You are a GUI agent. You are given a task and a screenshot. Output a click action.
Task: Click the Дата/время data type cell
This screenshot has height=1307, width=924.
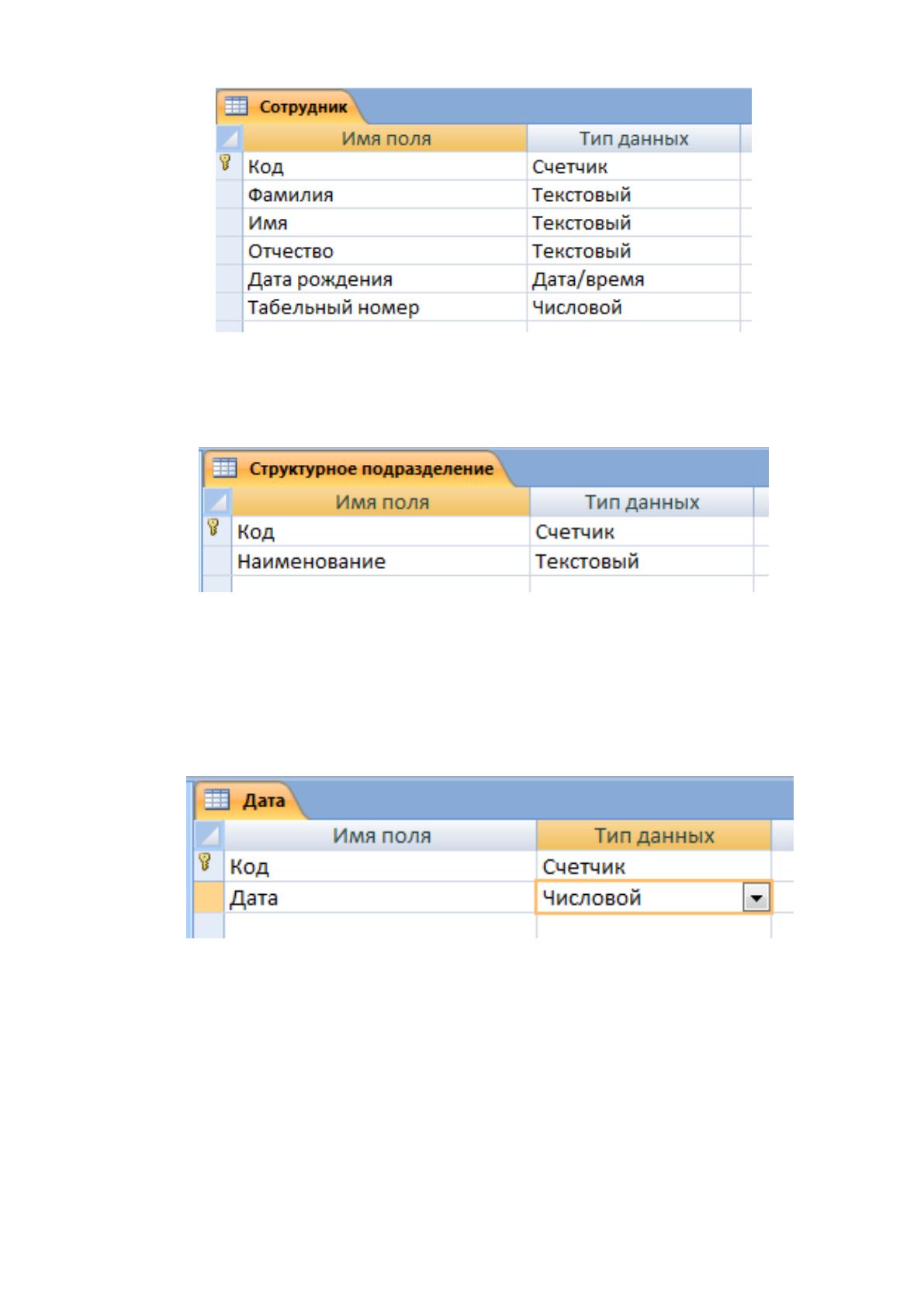634,279
